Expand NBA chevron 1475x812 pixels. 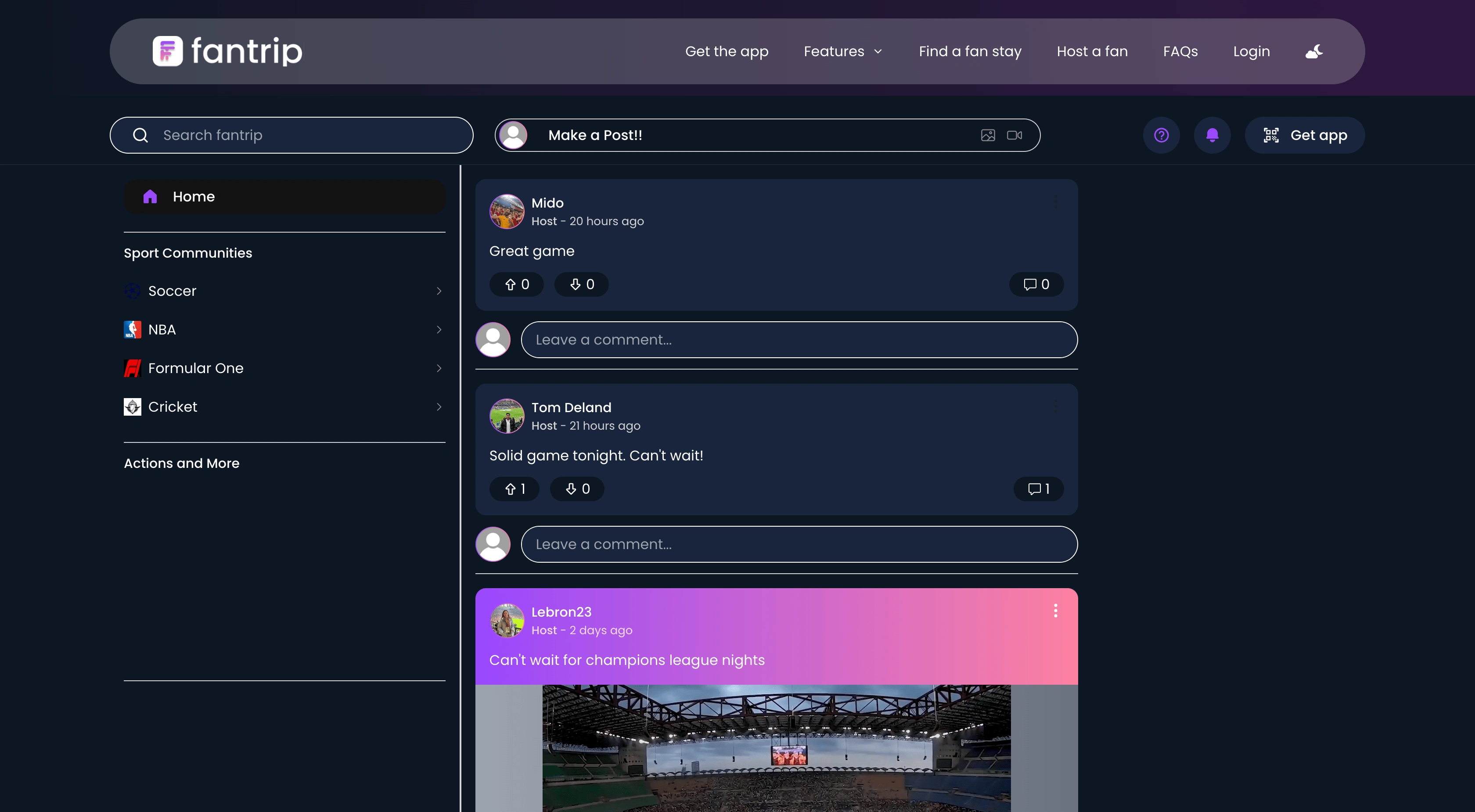click(439, 329)
